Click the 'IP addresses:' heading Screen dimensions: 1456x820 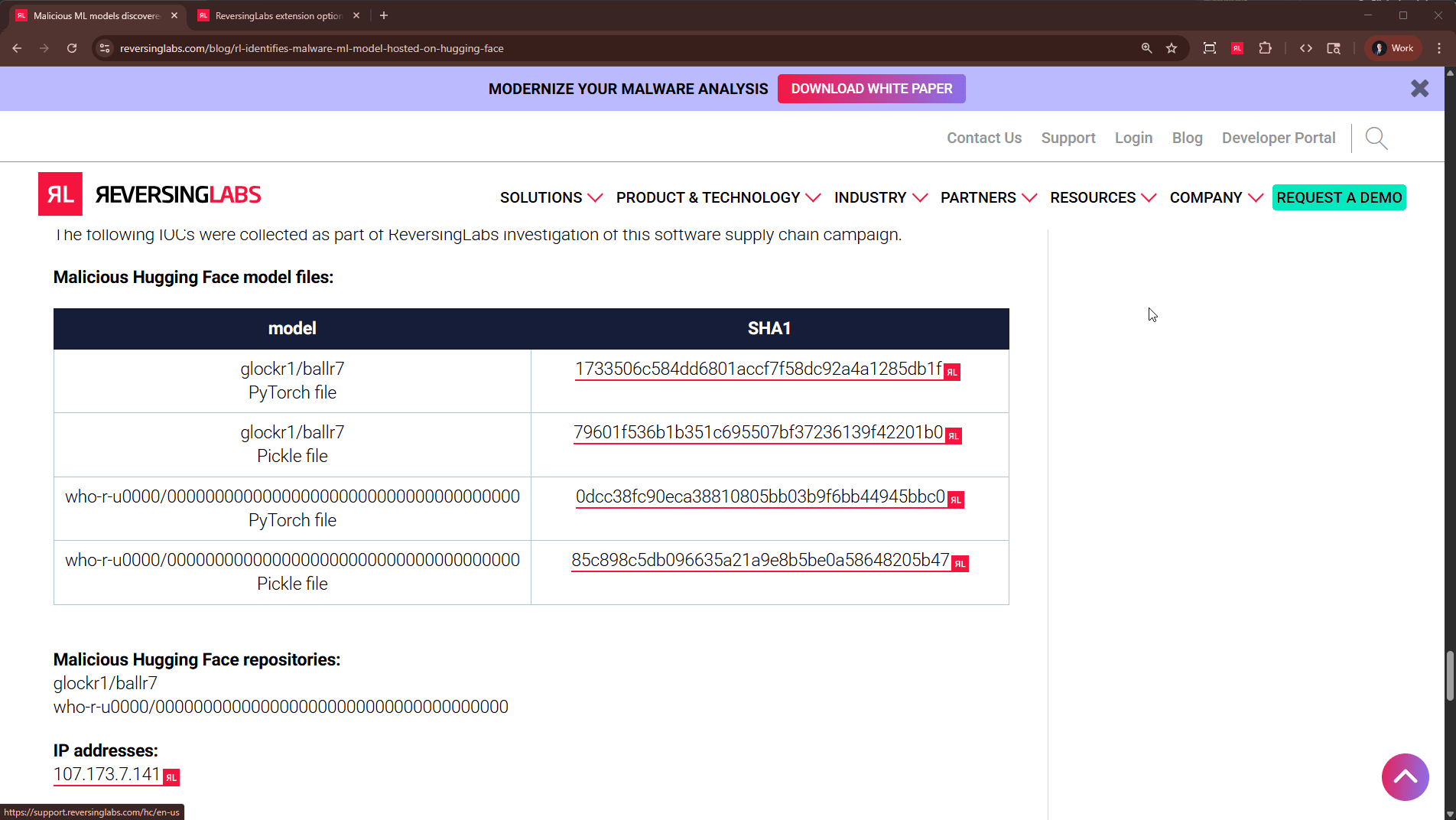coord(106,750)
